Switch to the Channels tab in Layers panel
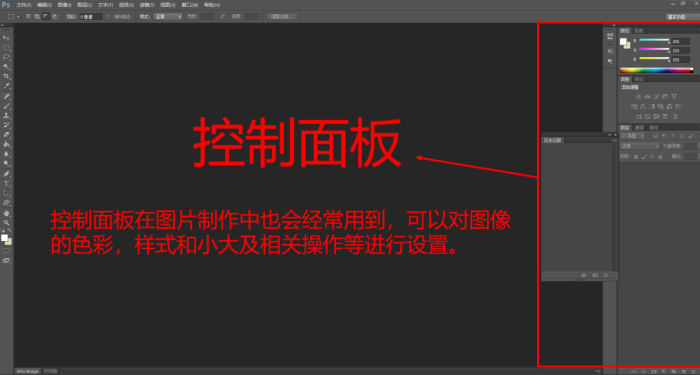 pyautogui.click(x=639, y=128)
